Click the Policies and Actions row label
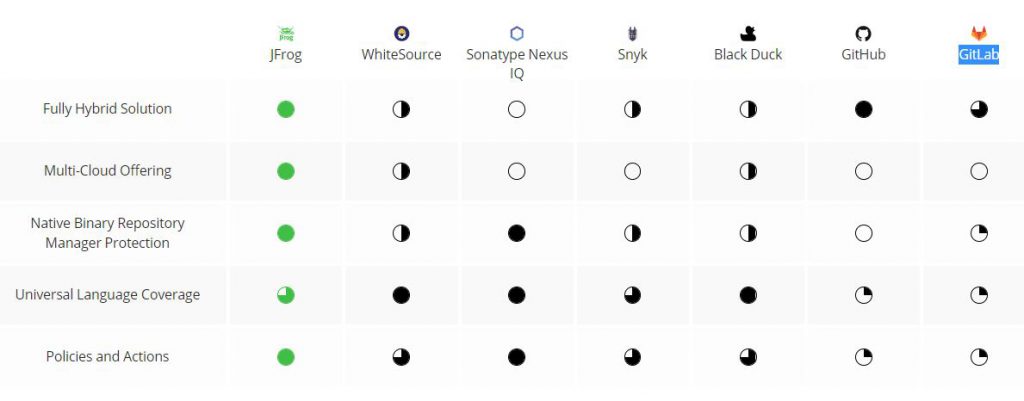1024x401 pixels. [107, 357]
